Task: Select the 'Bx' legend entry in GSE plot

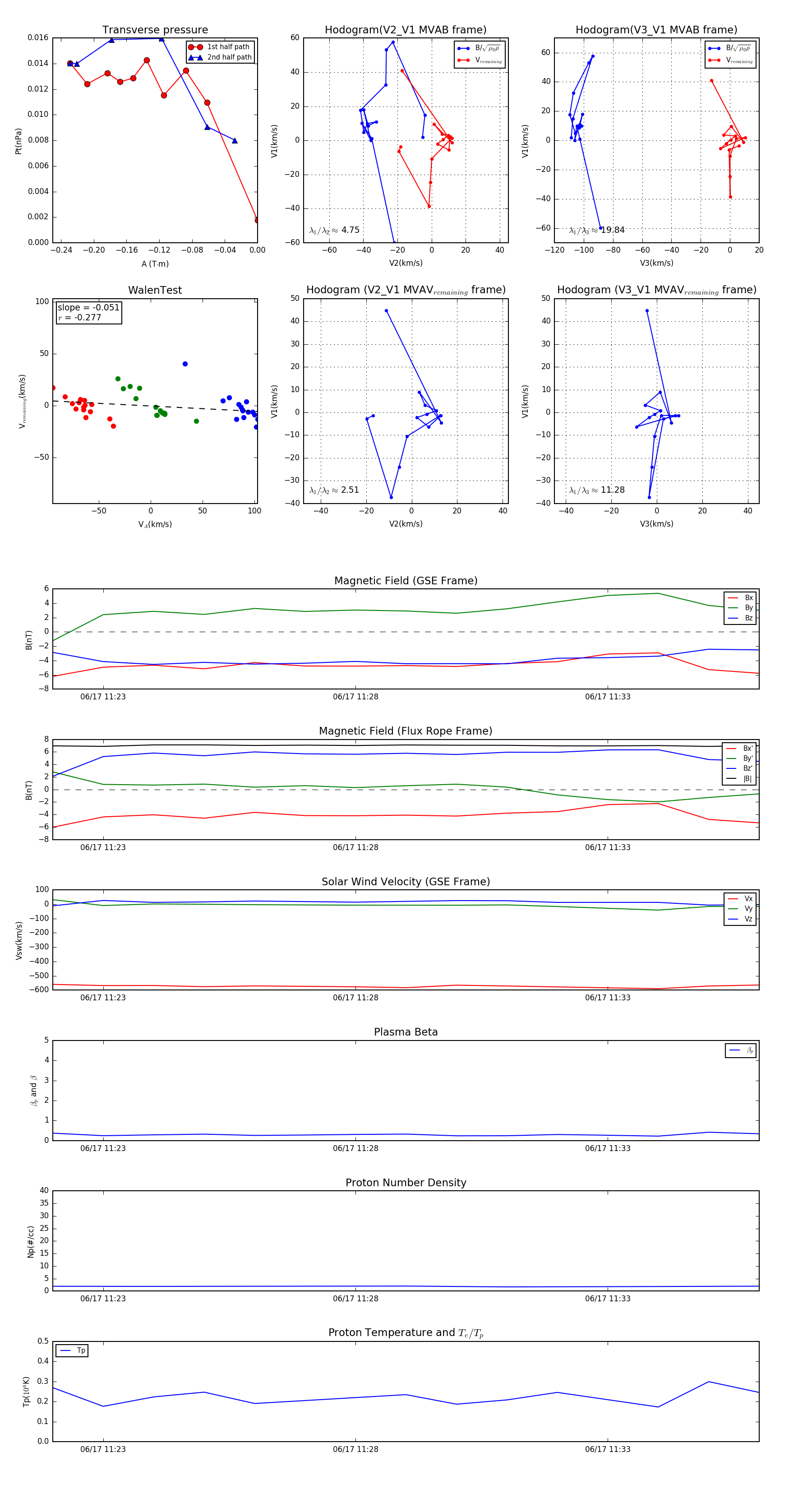Action: (740, 598)
